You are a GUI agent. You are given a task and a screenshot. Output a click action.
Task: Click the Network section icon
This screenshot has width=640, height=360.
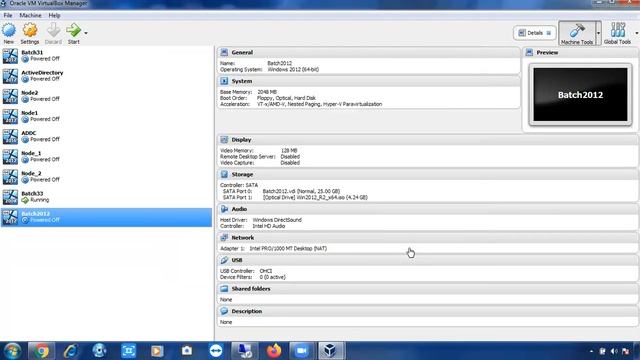pyautogui.click(x=224, y=238)
